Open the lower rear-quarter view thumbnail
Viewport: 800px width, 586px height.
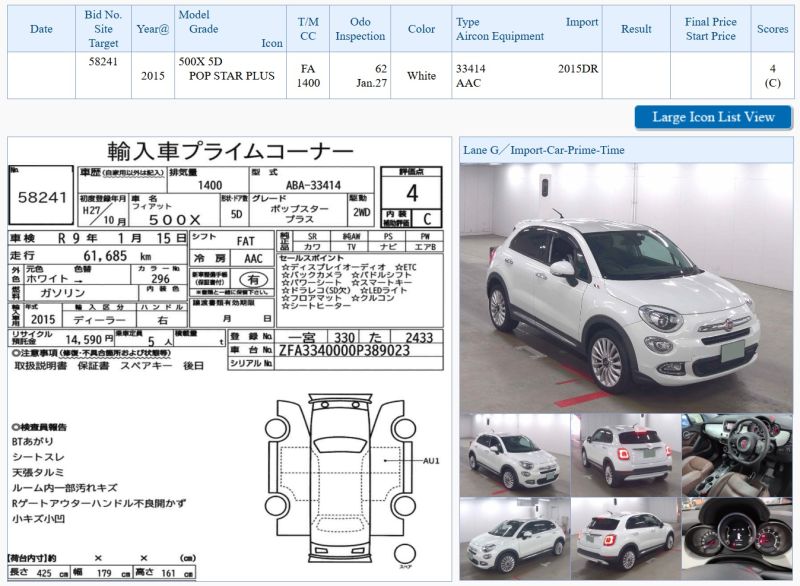click(626, 539)
